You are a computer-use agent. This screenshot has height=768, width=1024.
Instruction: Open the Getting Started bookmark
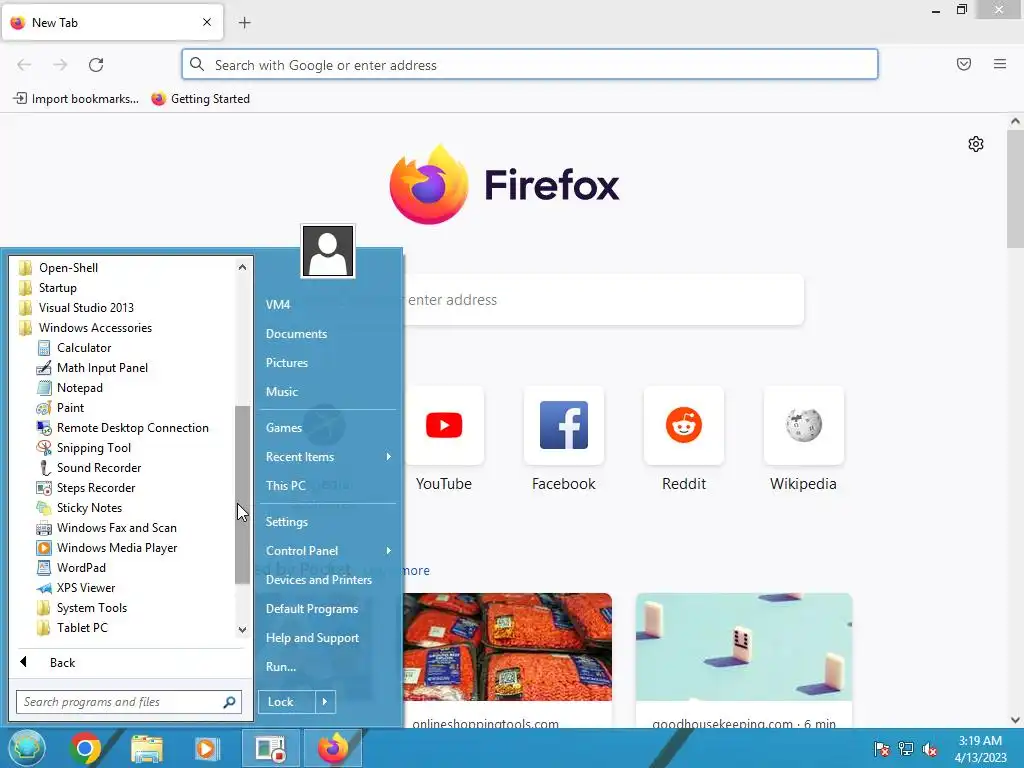coord(200,99)
